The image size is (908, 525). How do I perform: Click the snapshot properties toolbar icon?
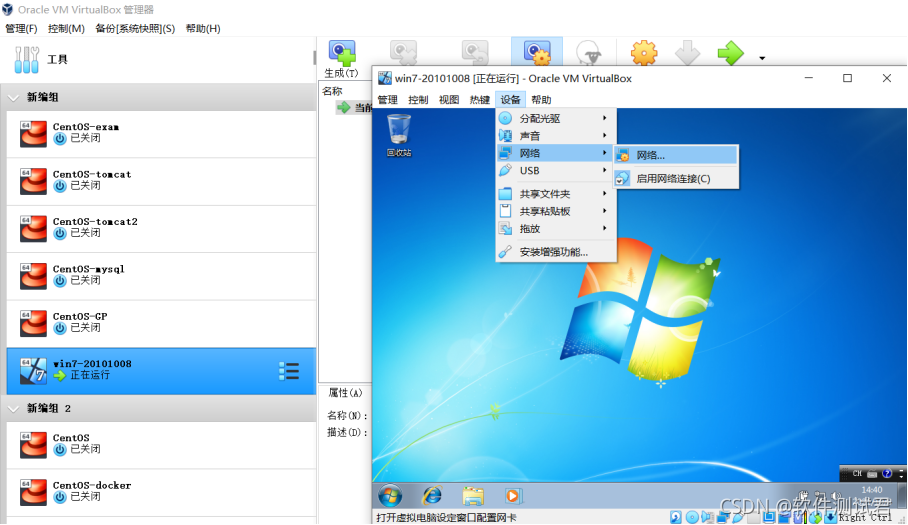click(x=537, y=53)
